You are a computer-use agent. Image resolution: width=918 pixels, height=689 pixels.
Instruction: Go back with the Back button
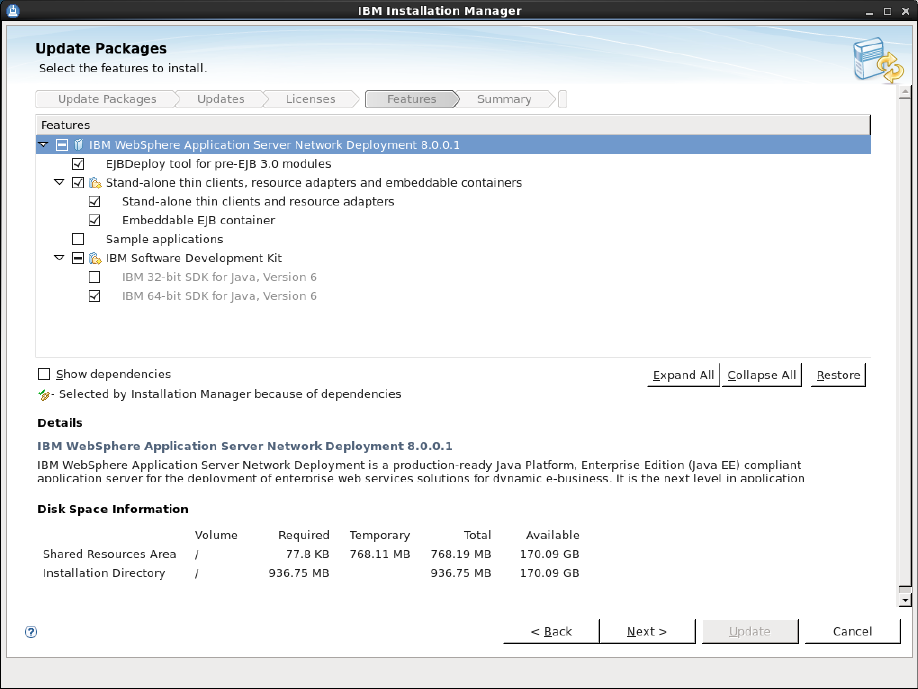pyautogui.click(x=551, y=632)
